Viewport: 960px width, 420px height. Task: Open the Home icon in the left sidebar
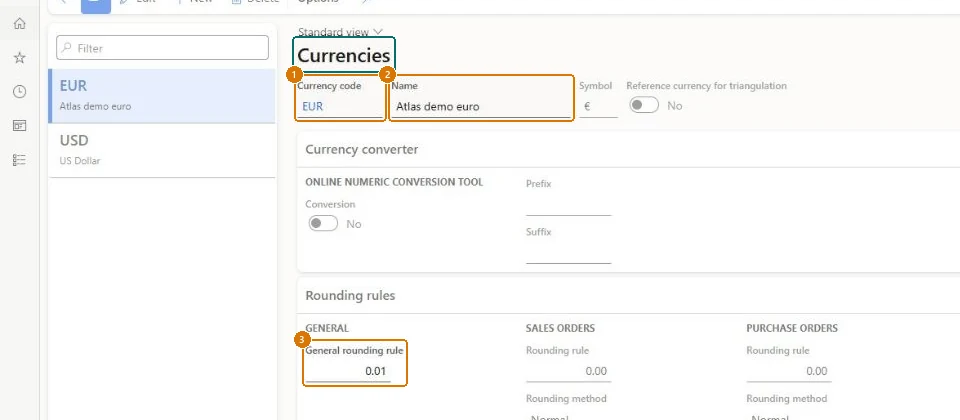tap(20, 23)
